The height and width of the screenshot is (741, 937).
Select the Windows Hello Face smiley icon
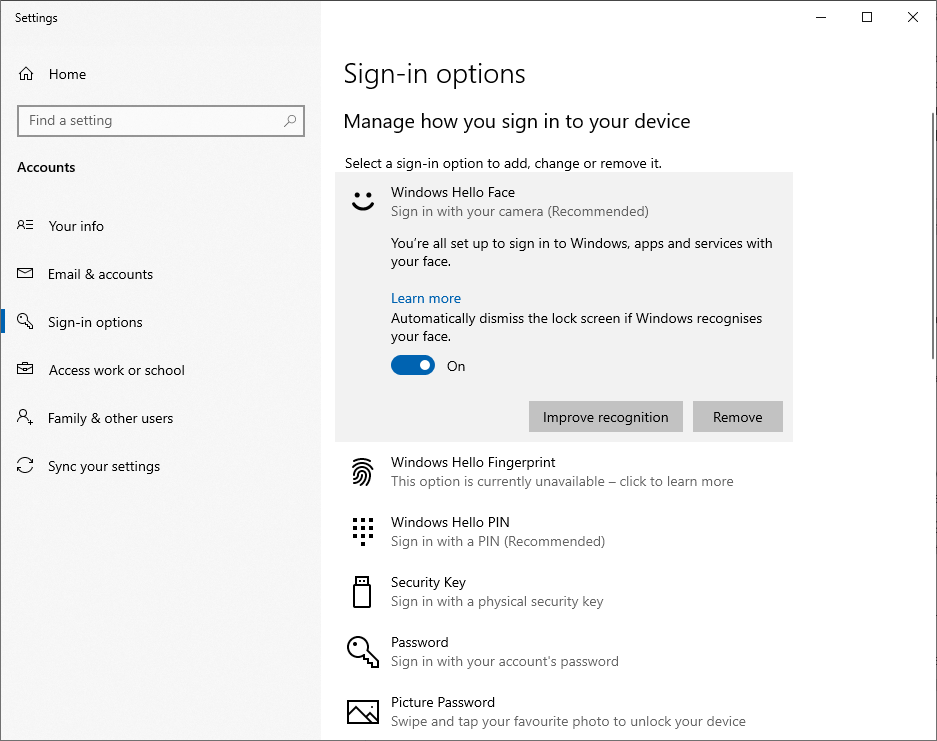click(x=363, y=201)
